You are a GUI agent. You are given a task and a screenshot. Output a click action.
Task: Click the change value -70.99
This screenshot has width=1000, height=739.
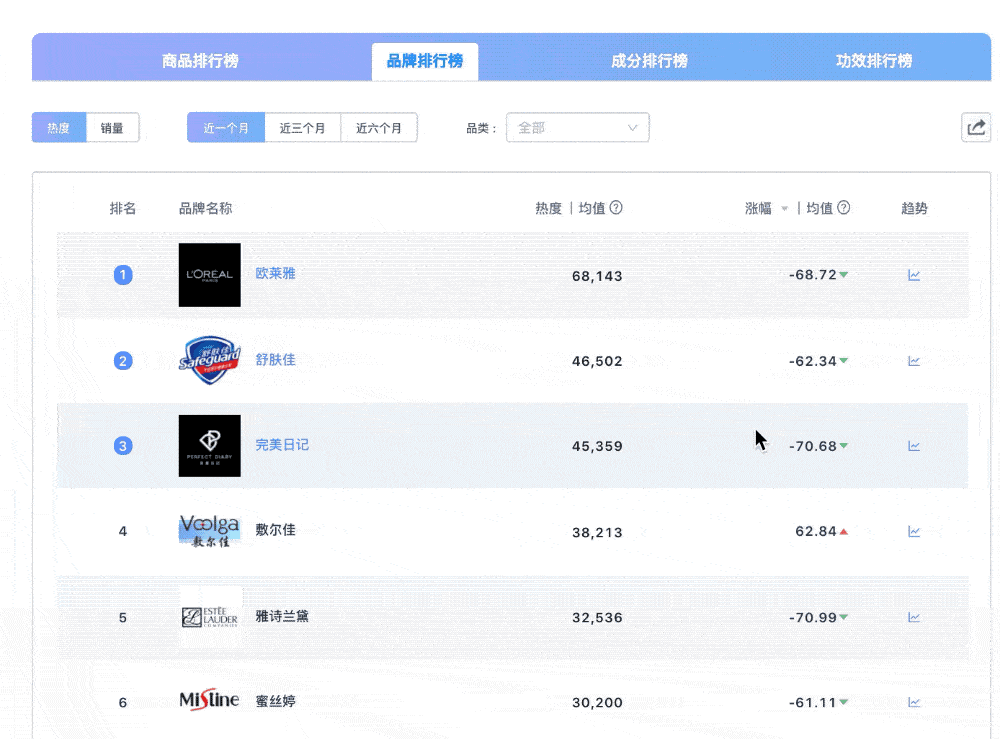tap(813, 617)
